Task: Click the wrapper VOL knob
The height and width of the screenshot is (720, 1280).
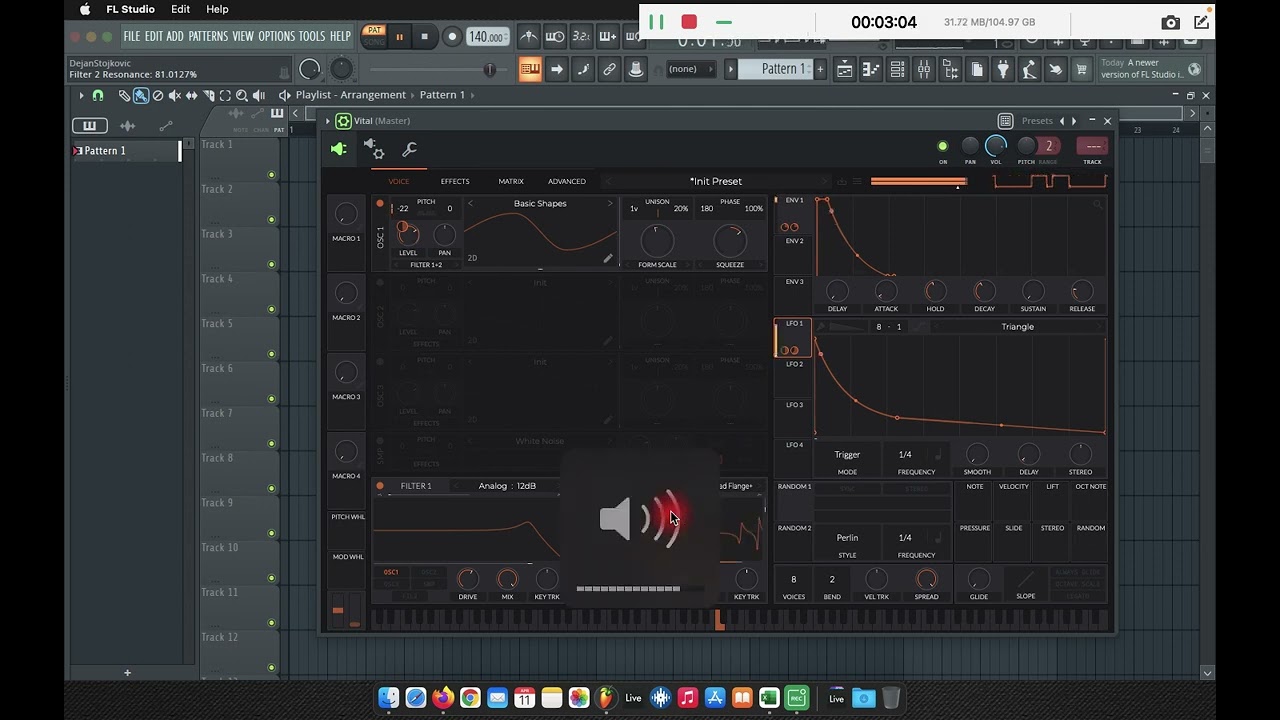Action: [x=996, y=147]
